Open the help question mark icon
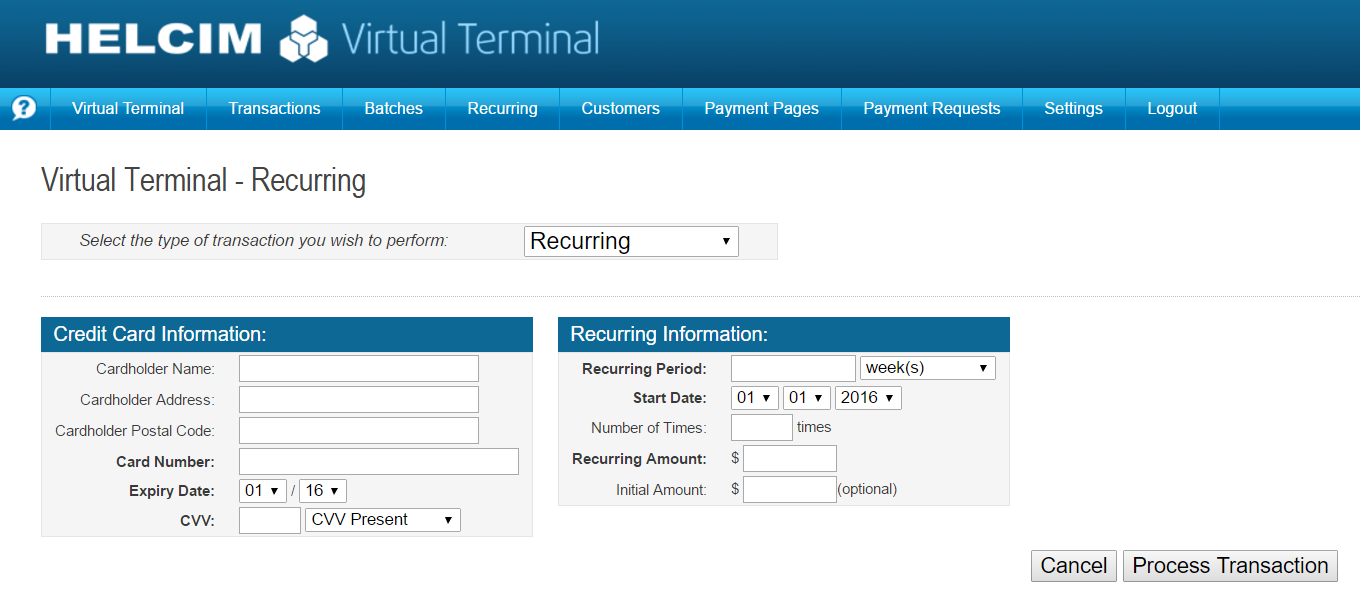The height and width of the screenshot is (592, 1360). (22, 108)
